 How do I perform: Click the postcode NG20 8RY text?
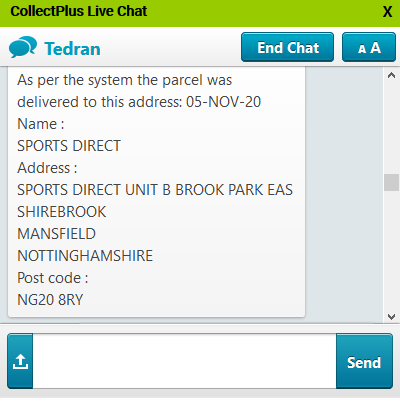coord(50,300)
